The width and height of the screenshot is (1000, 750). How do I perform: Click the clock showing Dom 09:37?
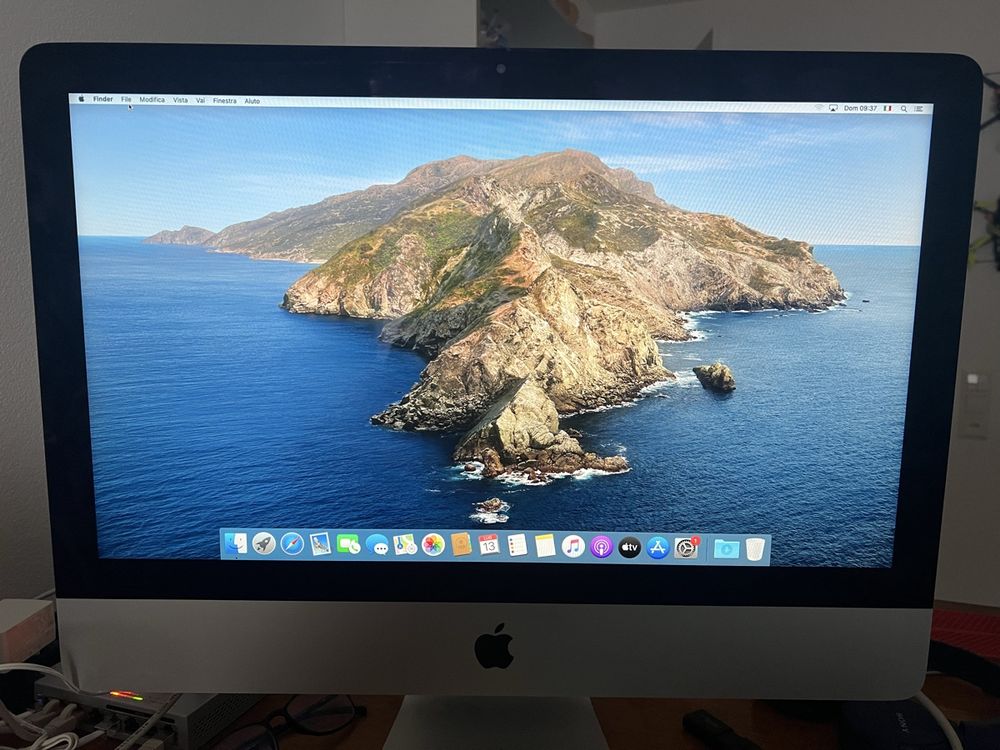click(x=860, y=108)
